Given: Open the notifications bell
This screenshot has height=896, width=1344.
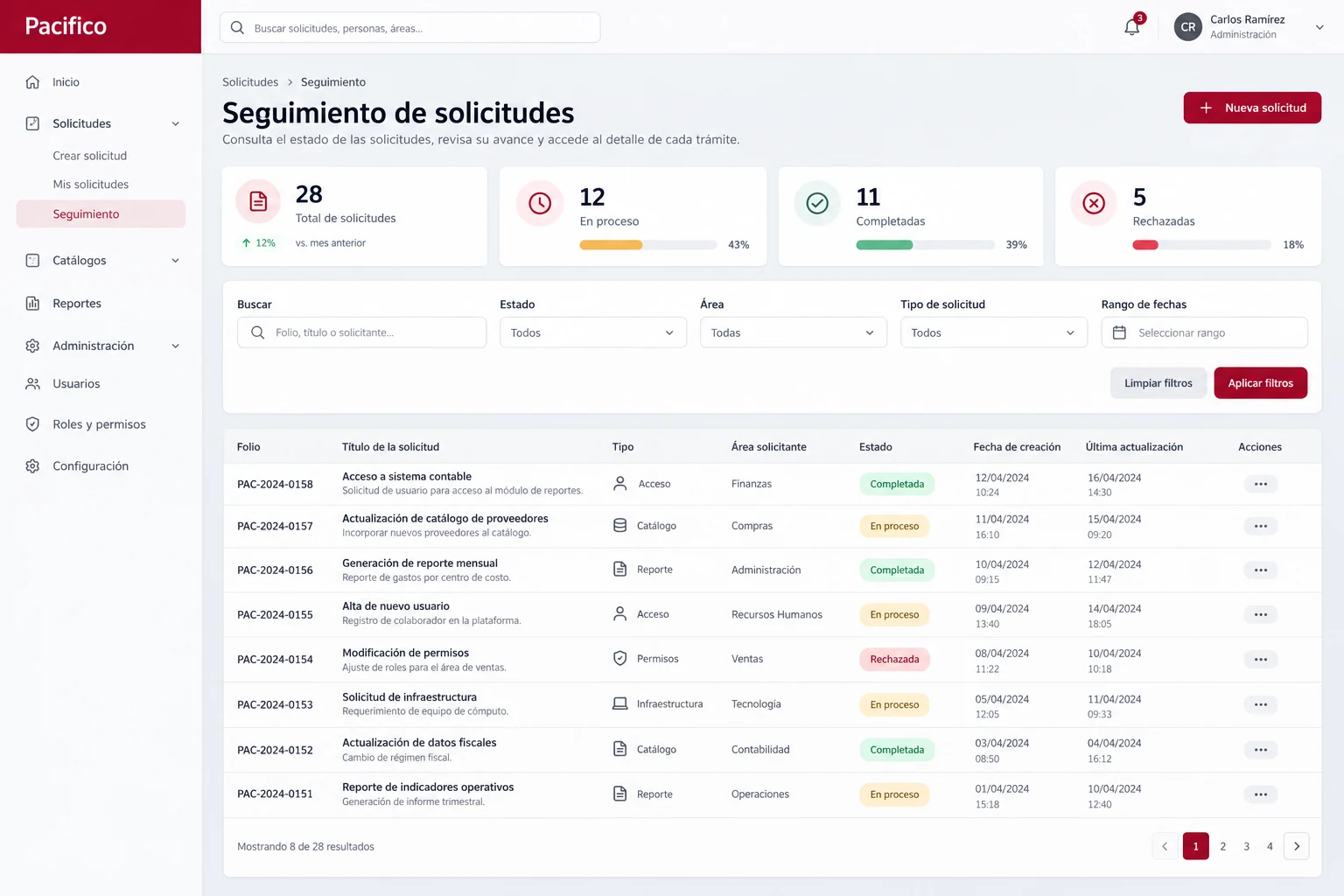Looking at the screenshot, I should tap(1131, 27).
